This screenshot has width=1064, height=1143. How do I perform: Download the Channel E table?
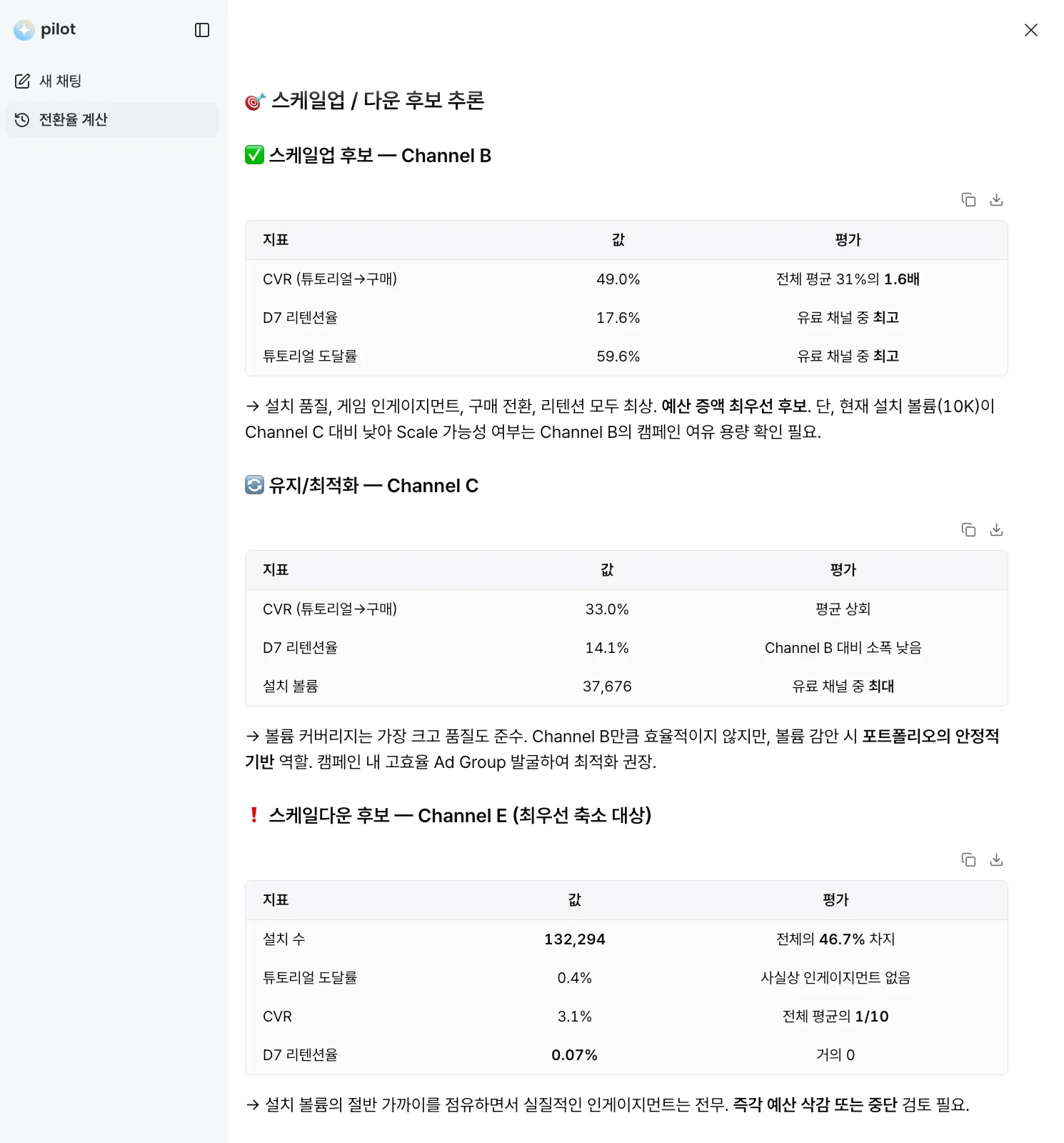(x=996, y=860)
